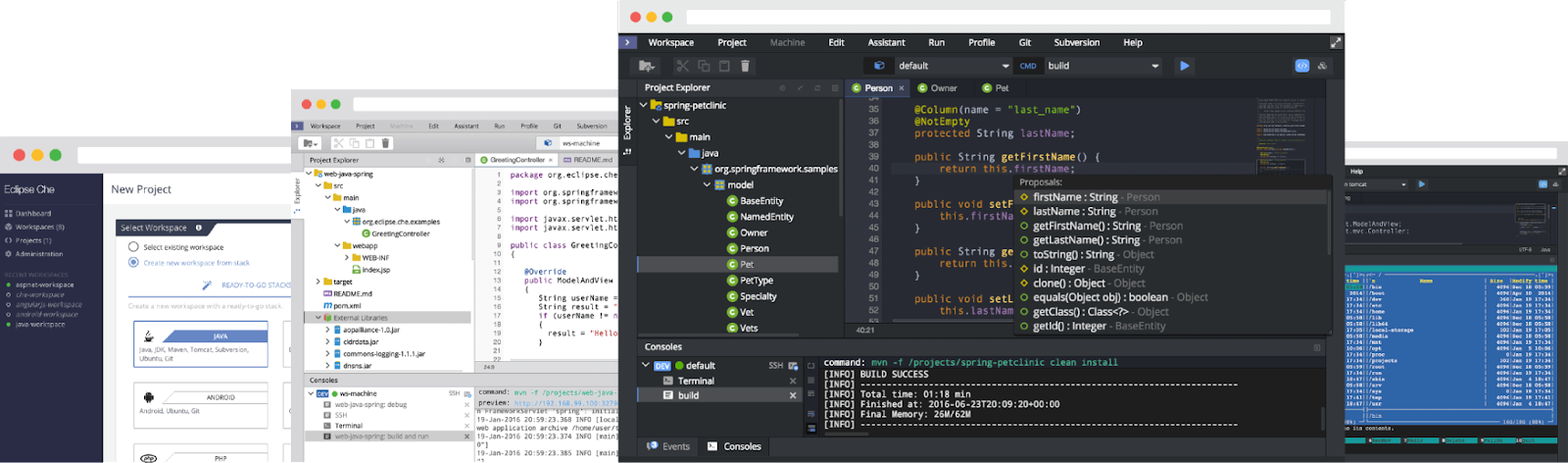Close the Person editor tab
This screenshot has height=463, width=1568.
tap(902, 88)
